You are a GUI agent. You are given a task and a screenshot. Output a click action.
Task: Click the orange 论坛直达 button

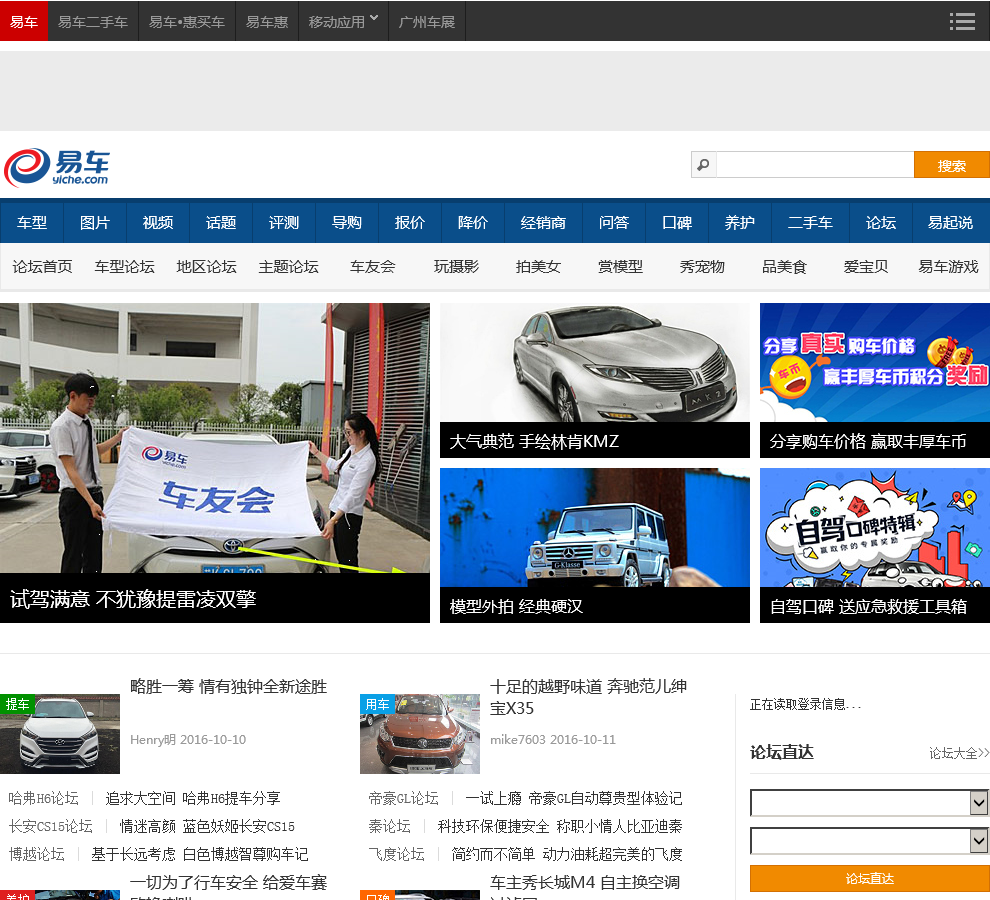[x=869, y=879]
